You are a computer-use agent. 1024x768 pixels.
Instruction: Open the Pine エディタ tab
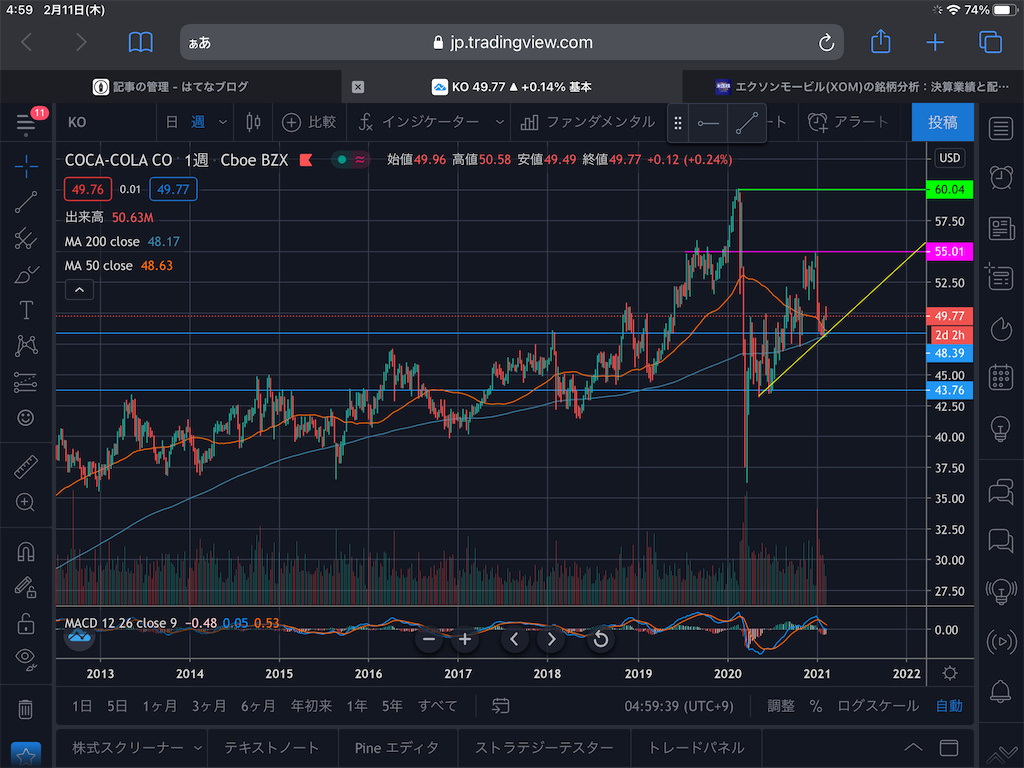click(x=396, y=748)
